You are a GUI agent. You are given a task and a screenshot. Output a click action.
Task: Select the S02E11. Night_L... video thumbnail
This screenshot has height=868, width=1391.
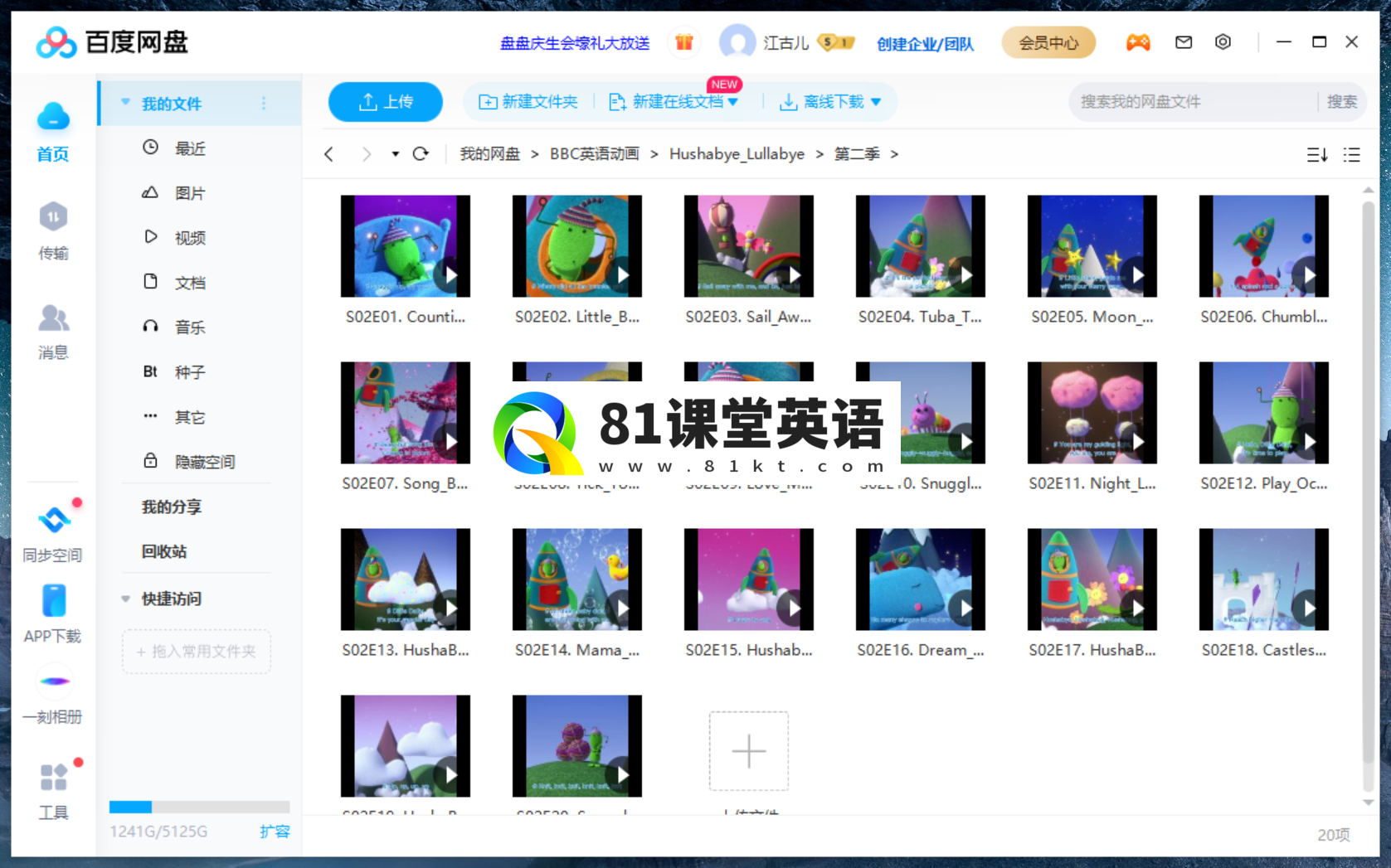pos(1092,413)
